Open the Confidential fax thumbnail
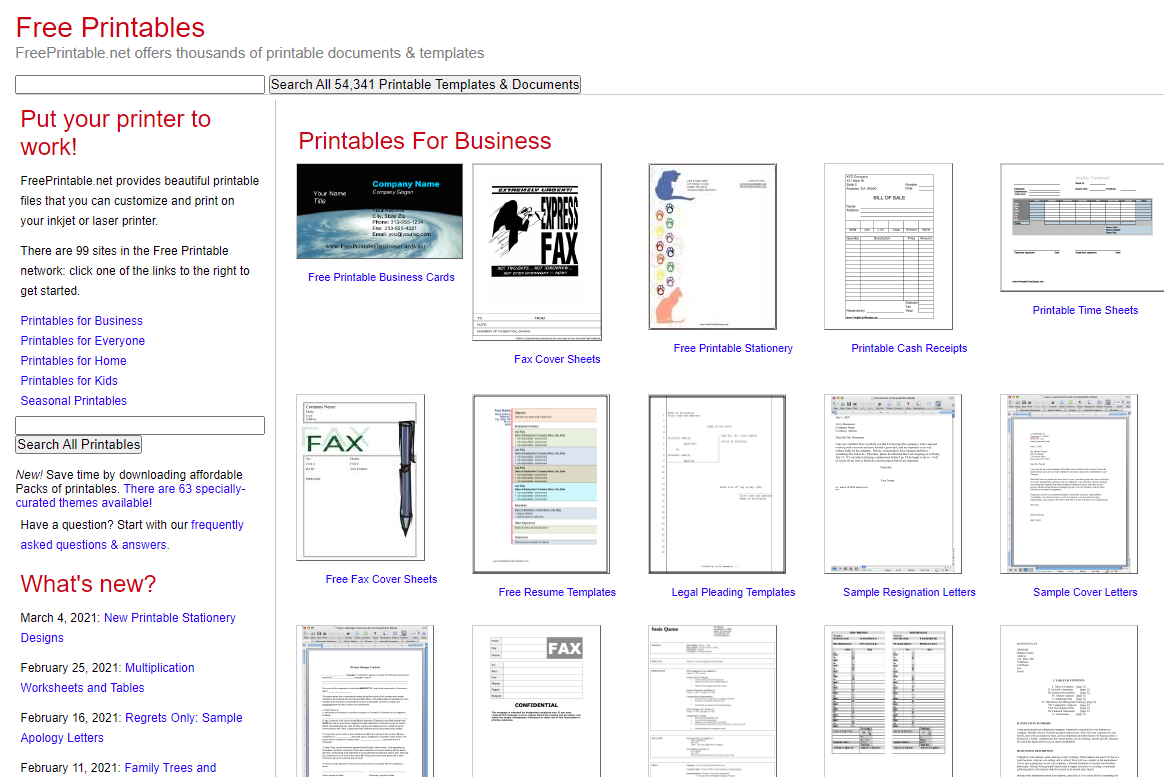The width and height of the screenshot is (1164, 777). 537,700
